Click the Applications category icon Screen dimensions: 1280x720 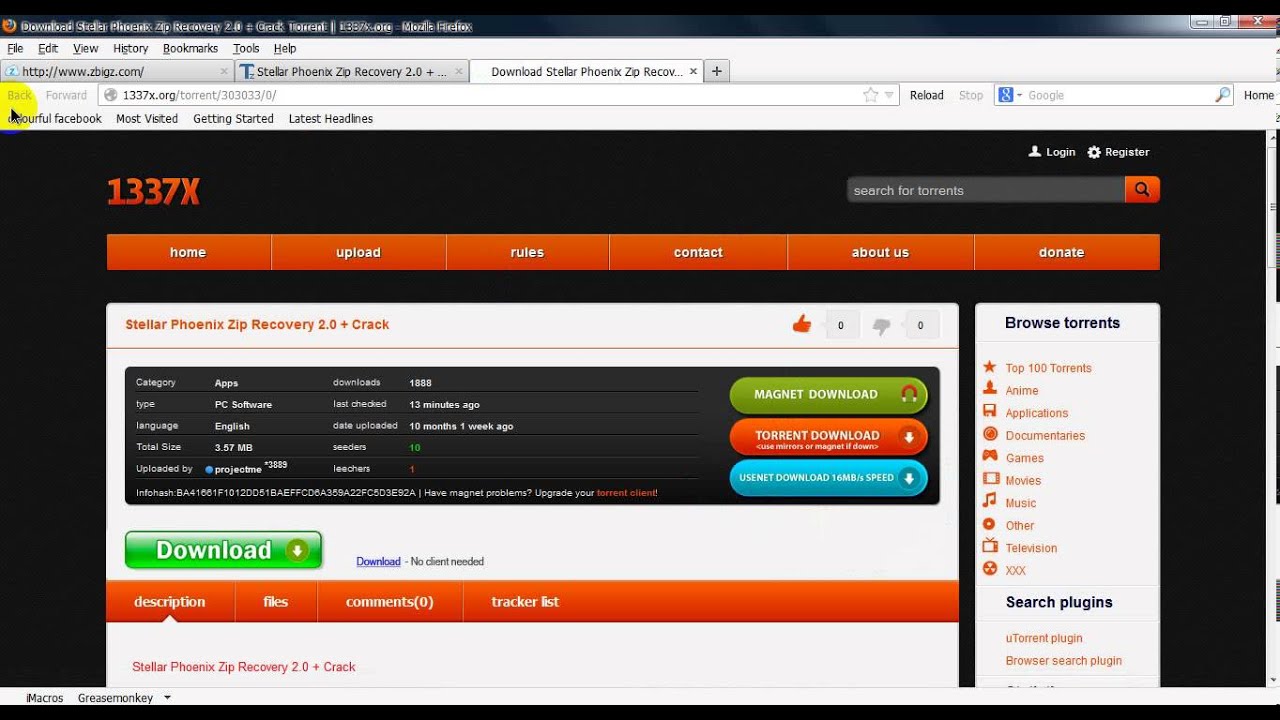pos(989,411)
